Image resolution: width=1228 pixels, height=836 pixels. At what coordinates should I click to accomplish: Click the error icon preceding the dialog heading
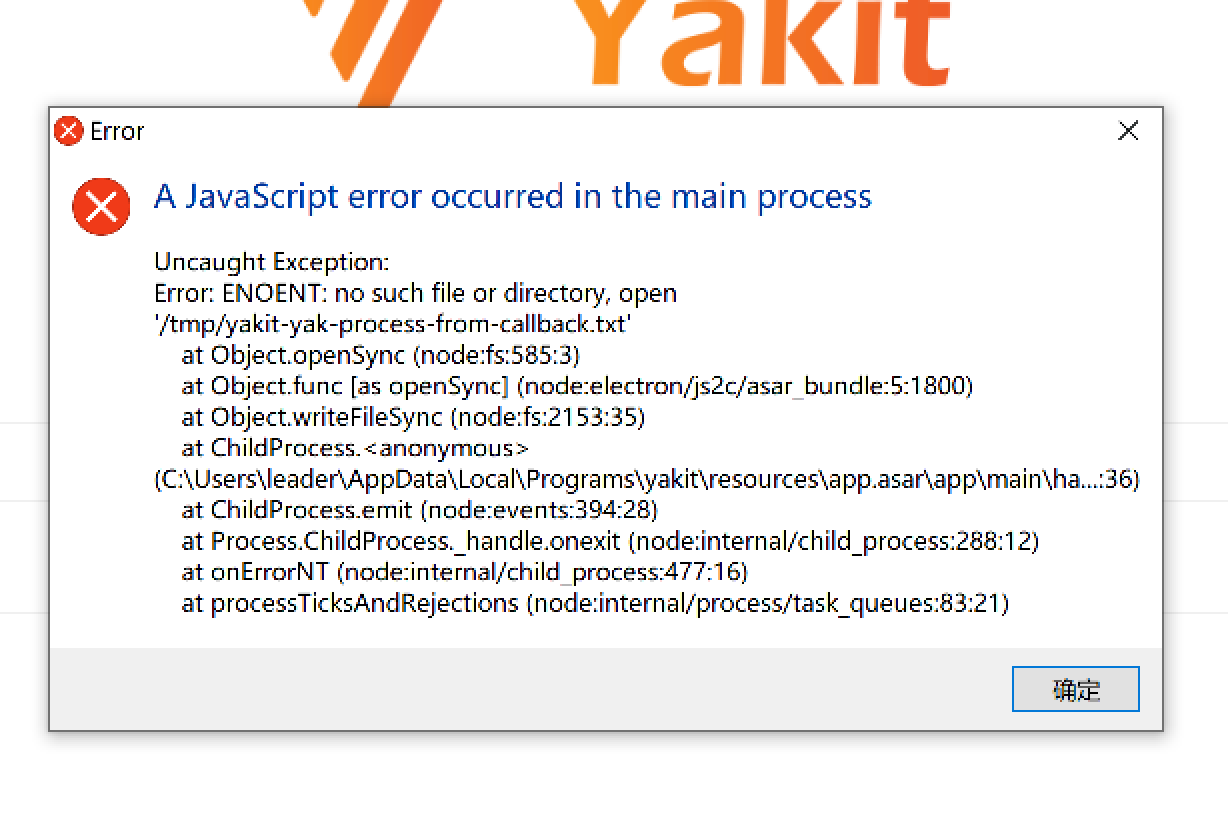[101, 207]
